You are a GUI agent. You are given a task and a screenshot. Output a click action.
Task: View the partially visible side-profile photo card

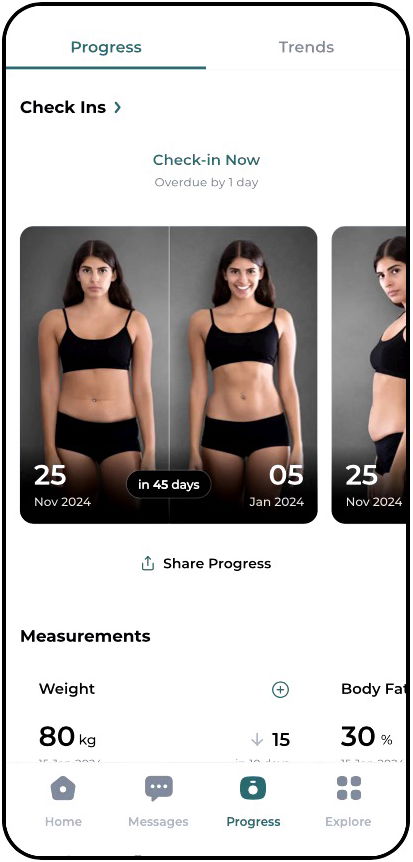(x=369, y=375)
